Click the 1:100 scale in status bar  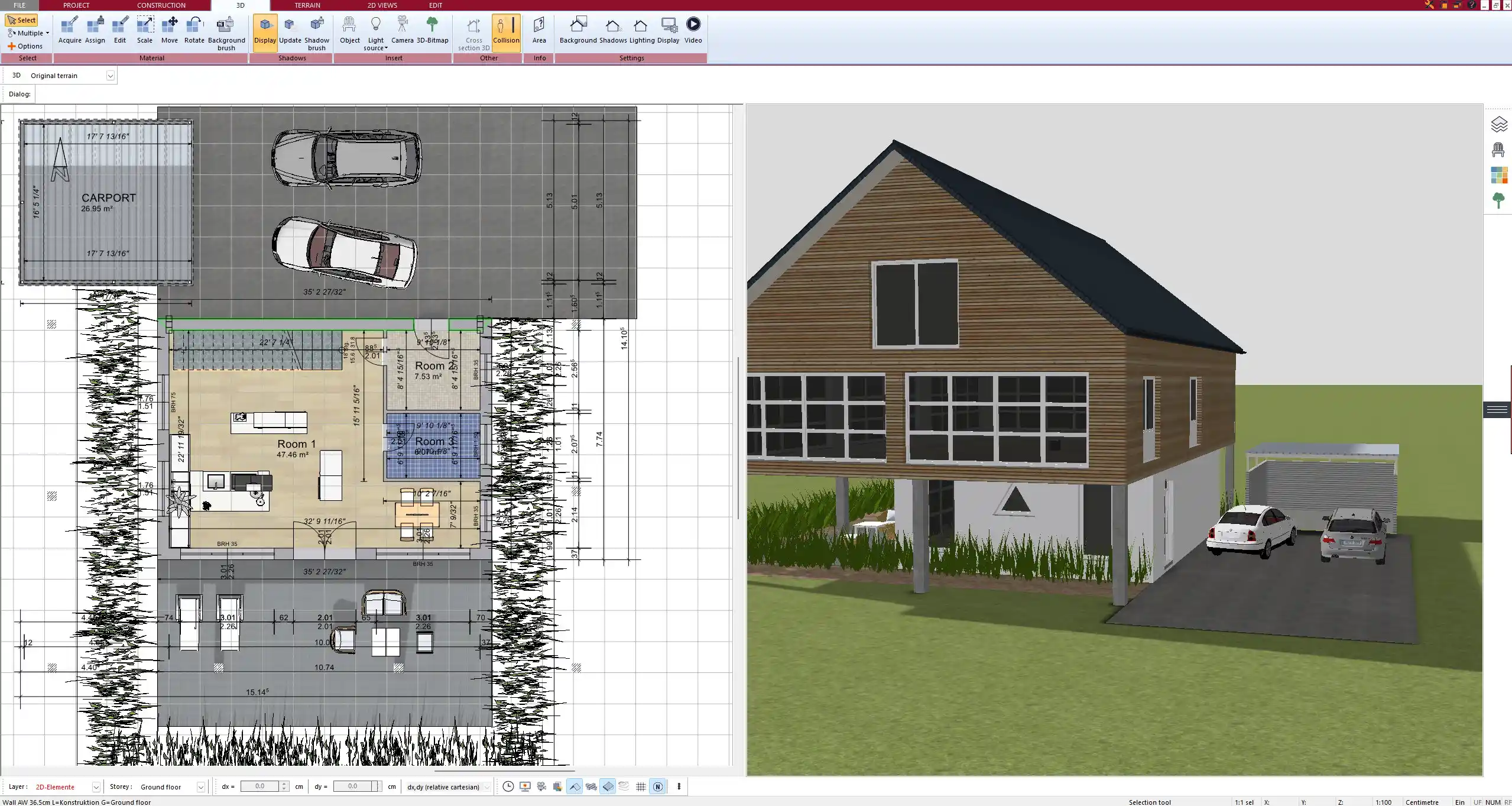coord(1383,802)
